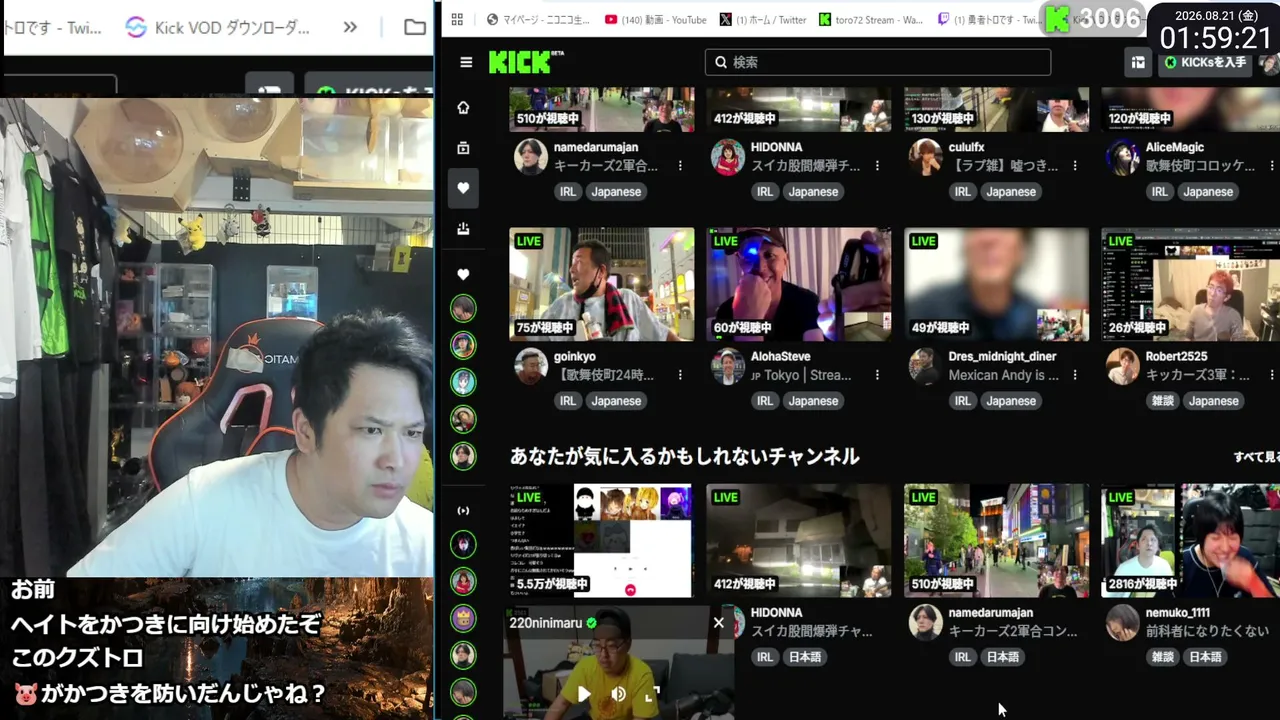Open the user profile avatar in Kick header
The width and height of the screenshot is (1280, 720).
1269,62
